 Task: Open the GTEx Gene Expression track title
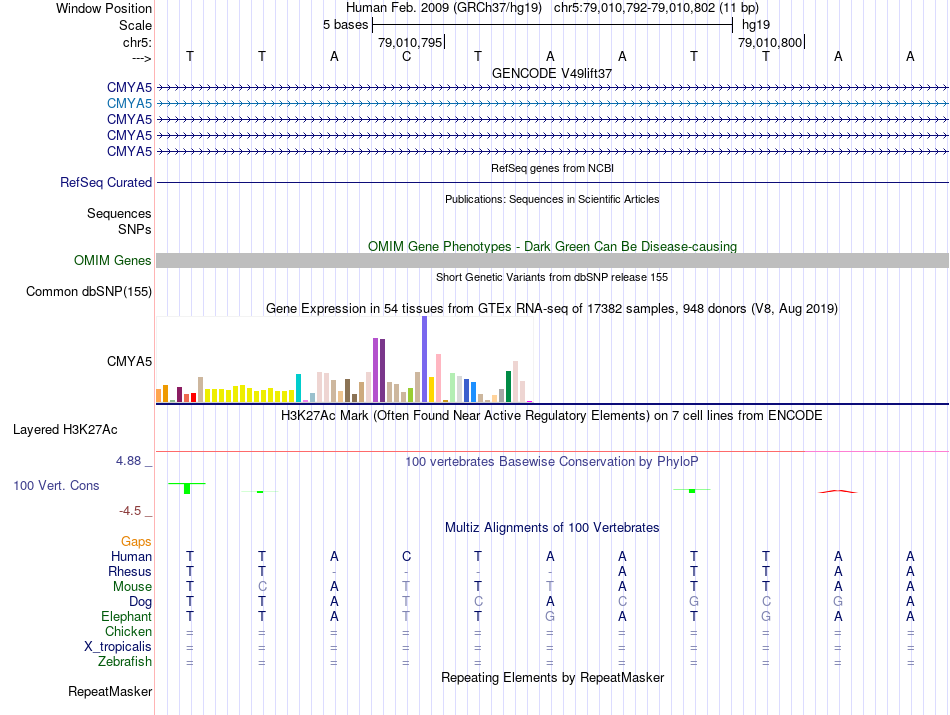[x=552, y=308]
